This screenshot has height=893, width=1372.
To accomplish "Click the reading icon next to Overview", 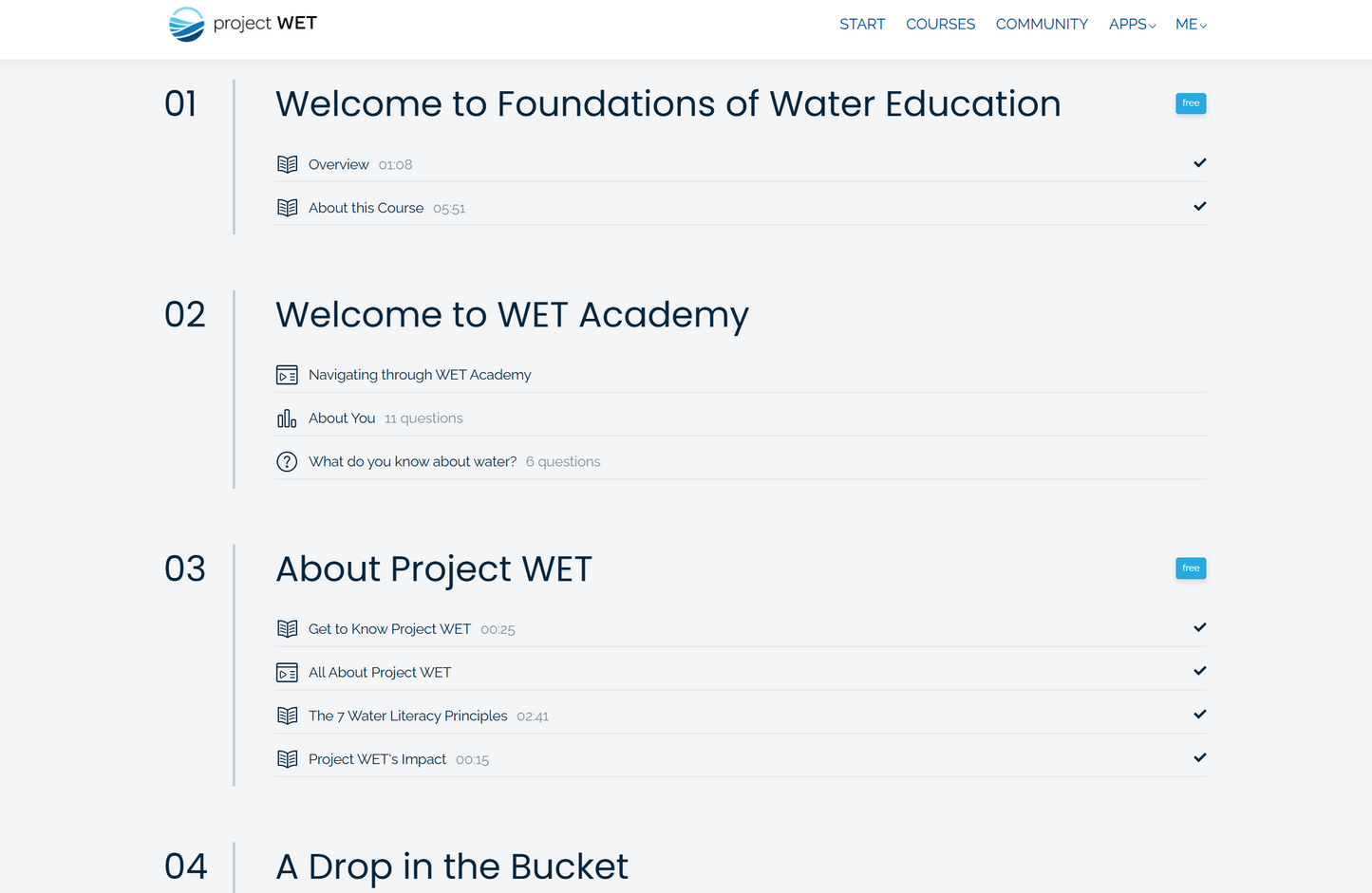I will pos(288,163).
